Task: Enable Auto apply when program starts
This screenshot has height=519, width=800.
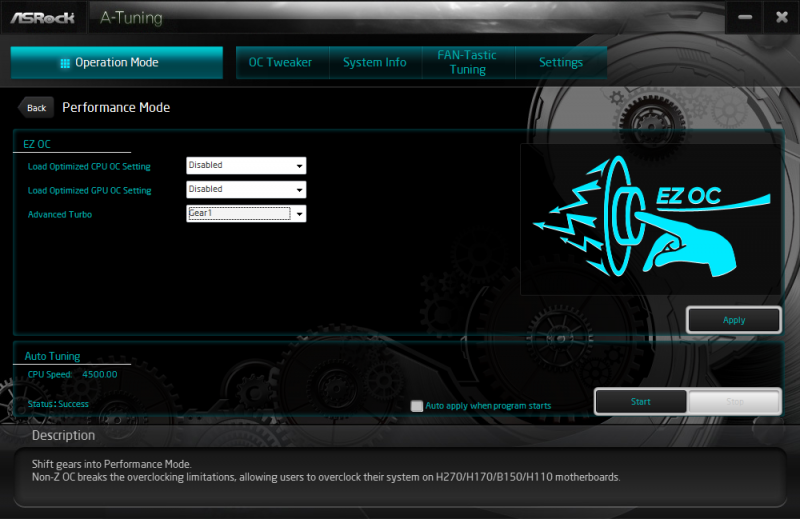Action: pyautogui.click(x=417, y=406)
